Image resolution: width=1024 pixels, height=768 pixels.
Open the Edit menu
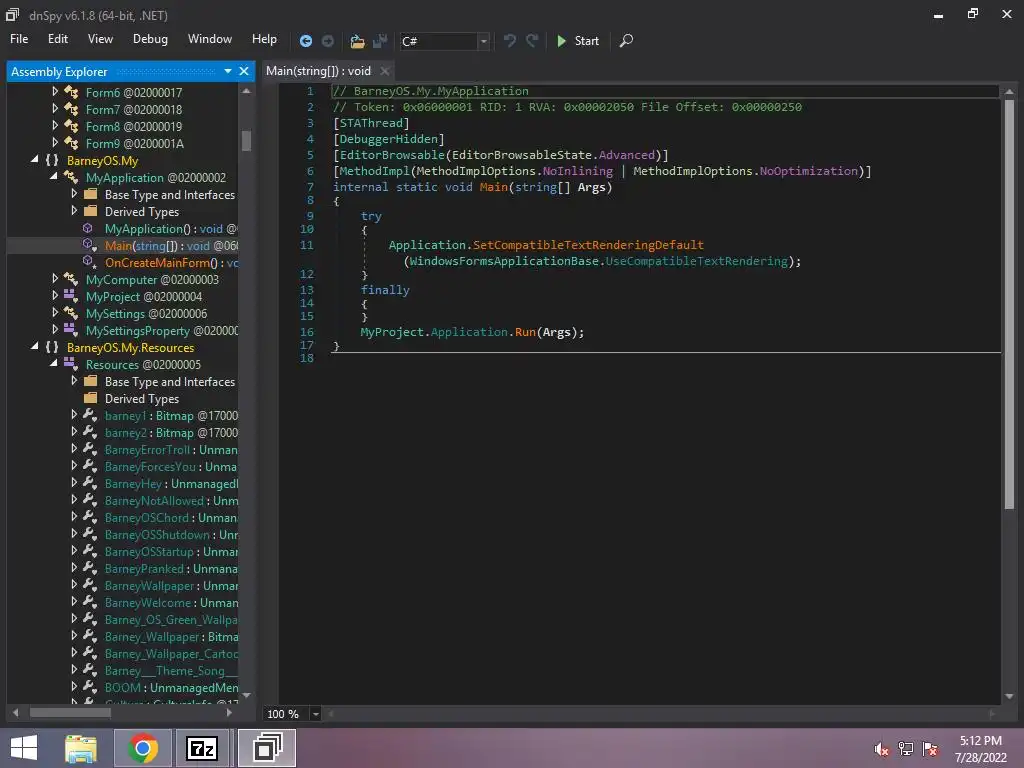[57, 39]
